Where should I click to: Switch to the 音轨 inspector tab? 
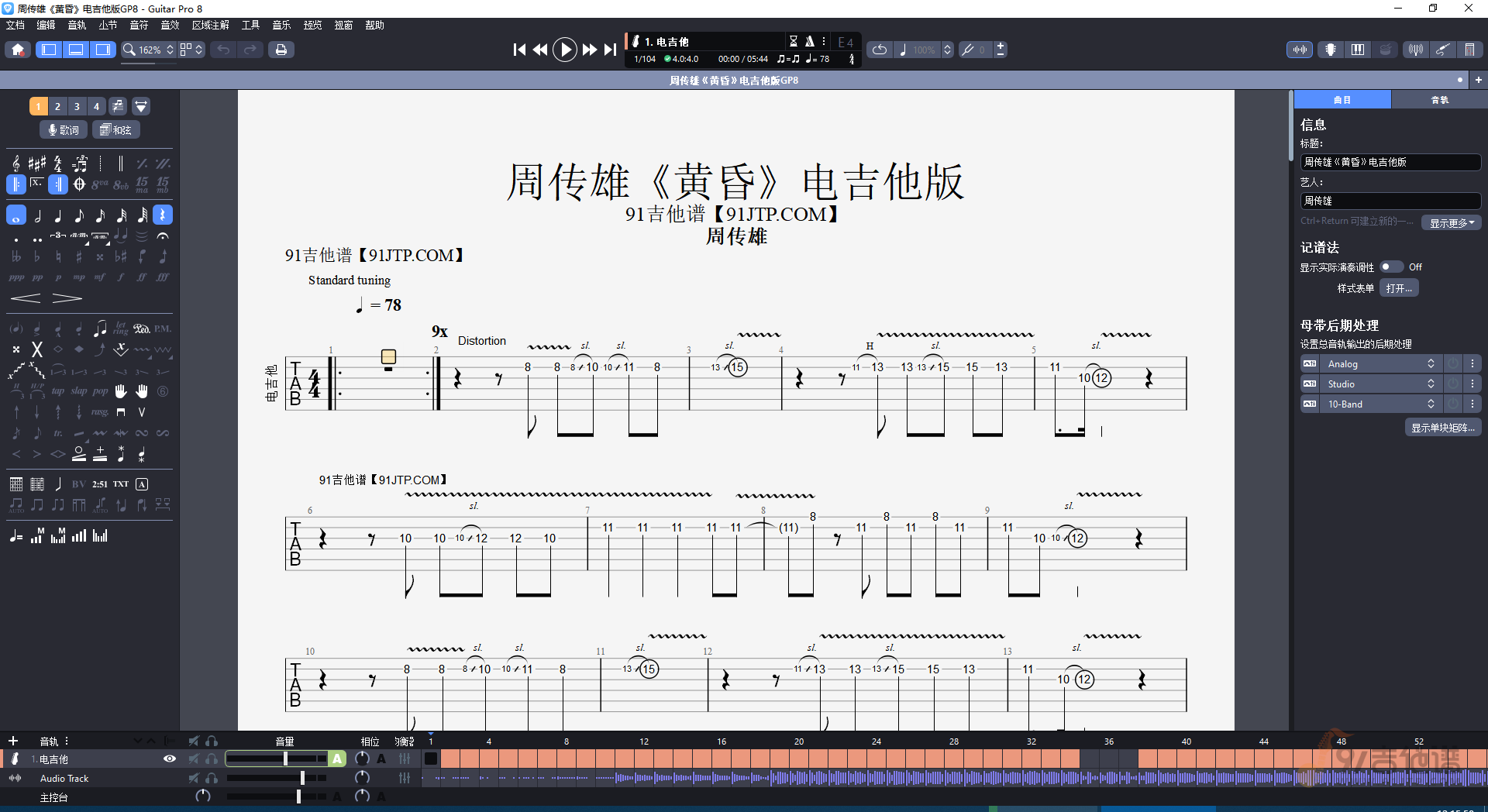point(1439,100)
